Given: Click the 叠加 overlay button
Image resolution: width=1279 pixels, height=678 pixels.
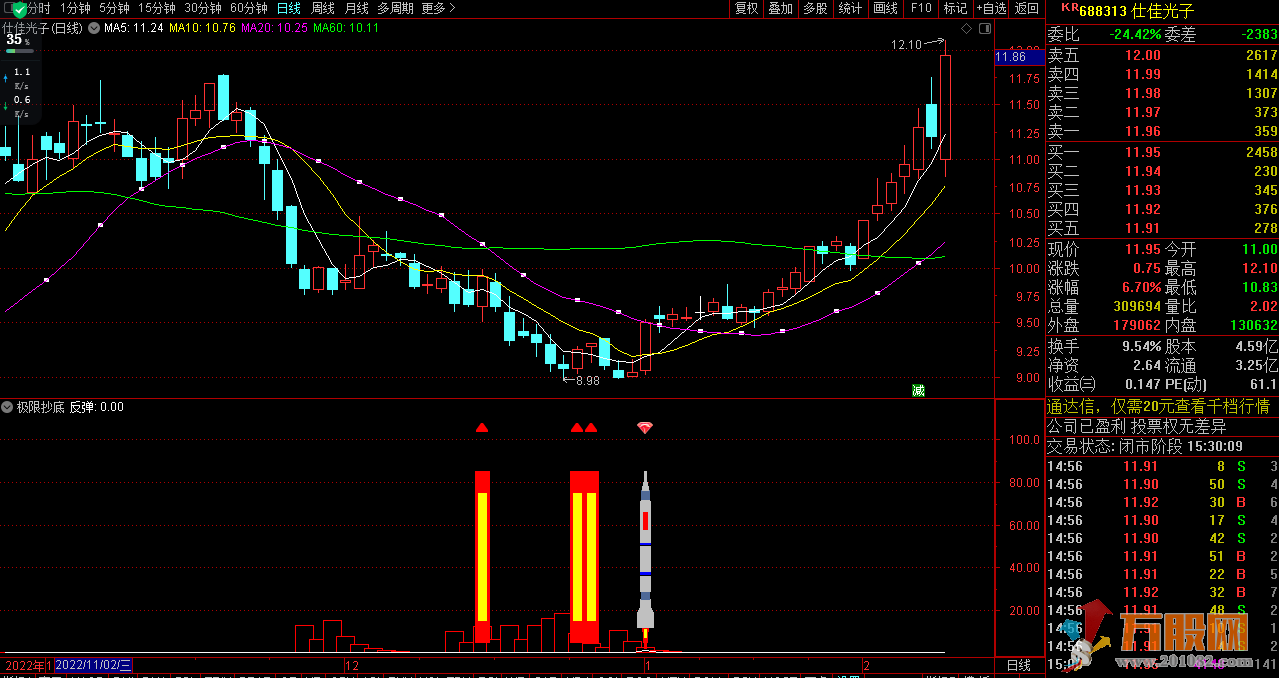Looking at the screenshot, I should [781, 8].
